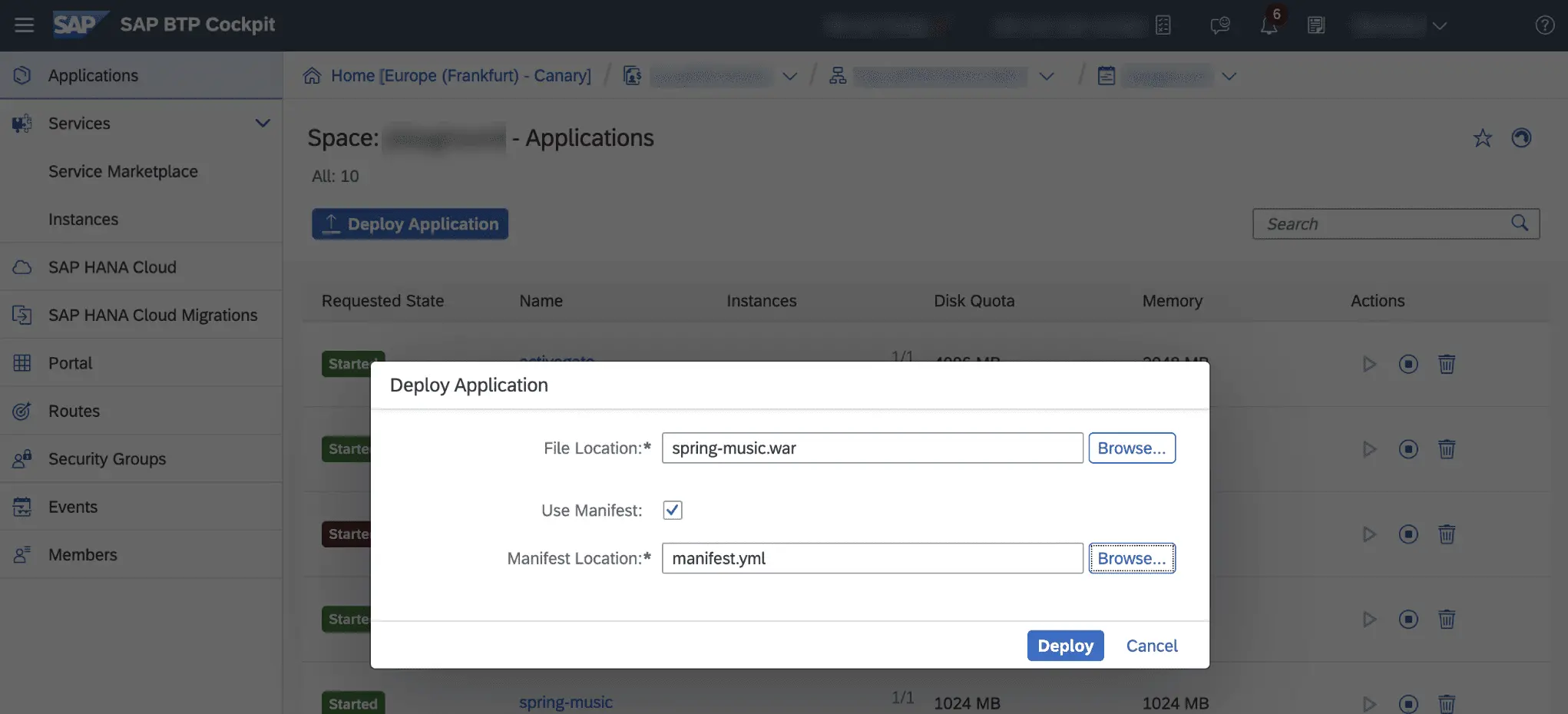Start the third listed application
The height and width of the screenshot is (714, 1568).
(x=1368, y=534)
